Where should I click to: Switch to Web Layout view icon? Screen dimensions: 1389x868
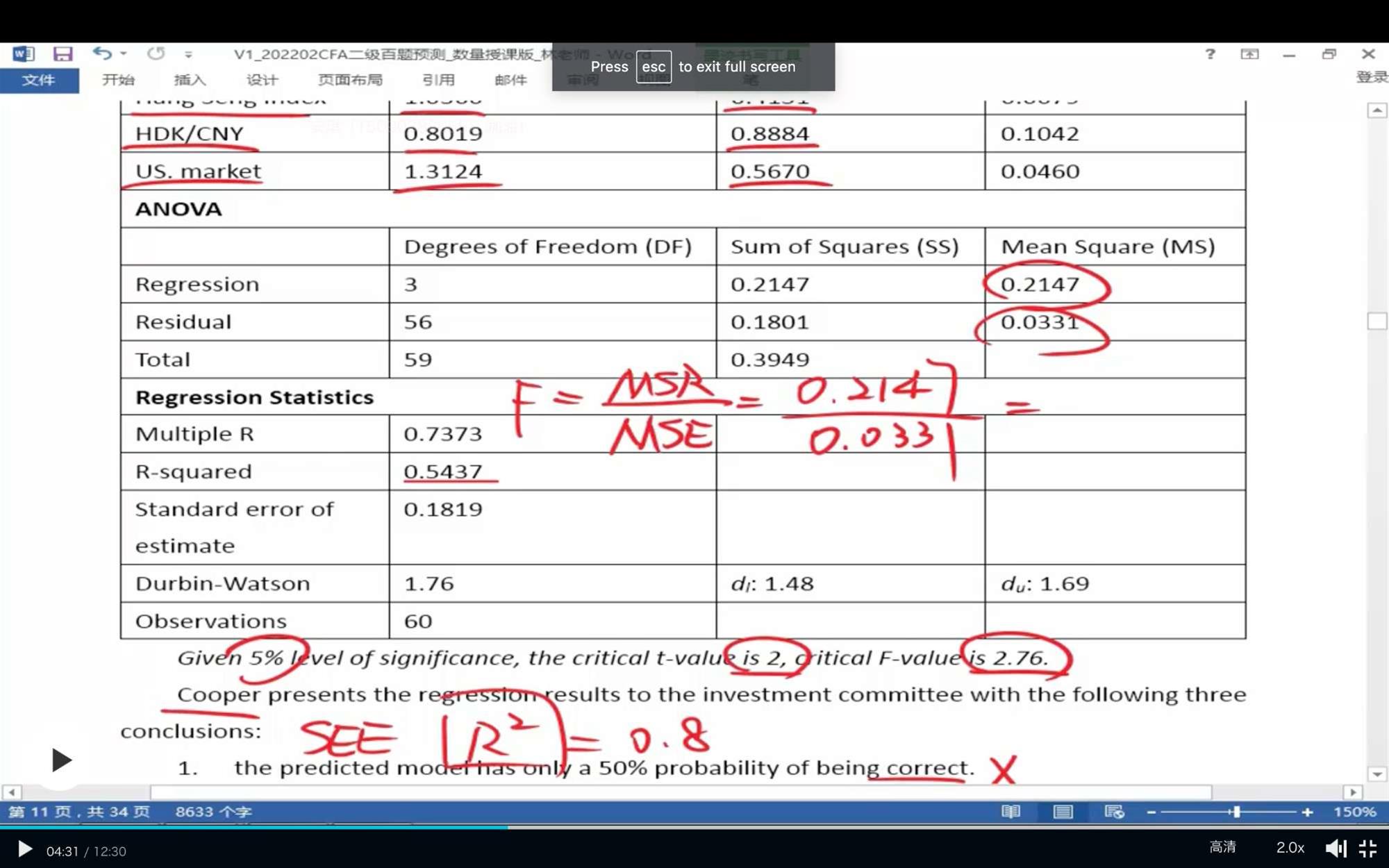point(1114,812)
